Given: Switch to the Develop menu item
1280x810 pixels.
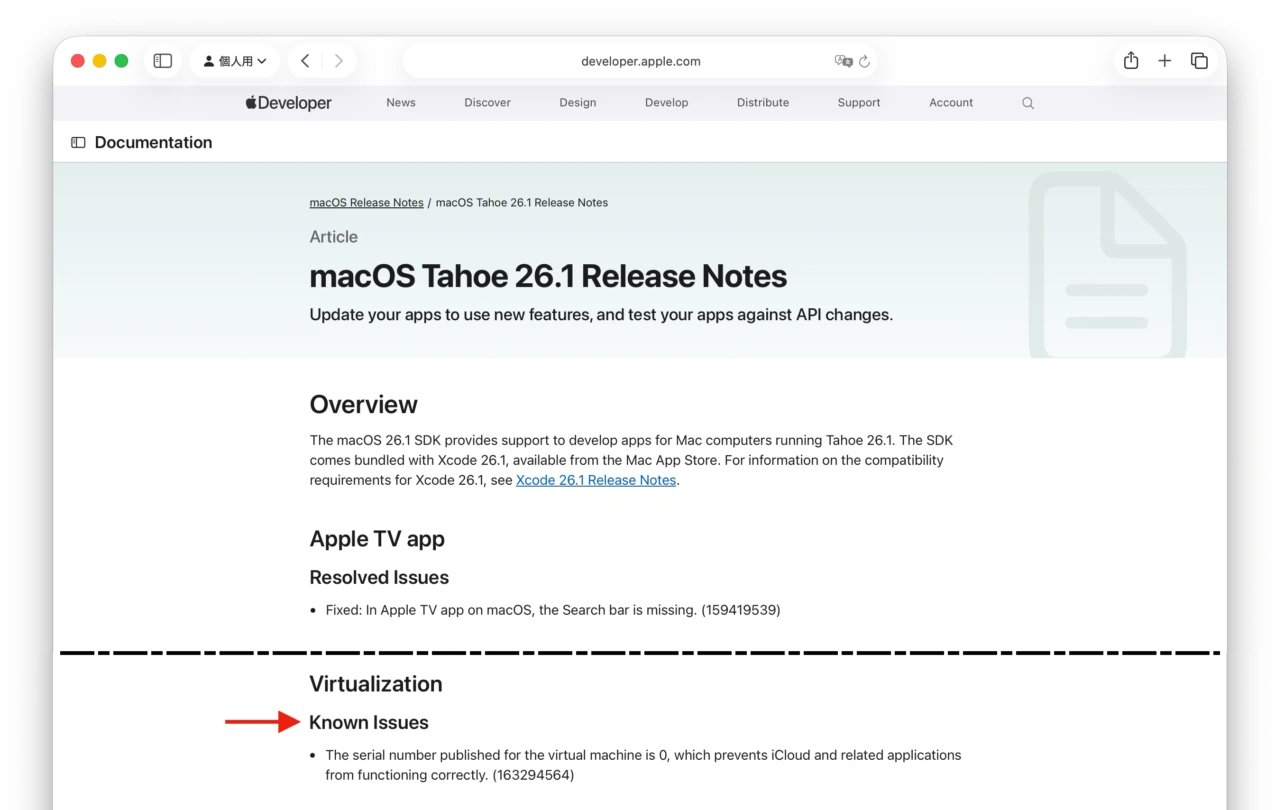Looking at the screenshot, I should click(666, 102).
